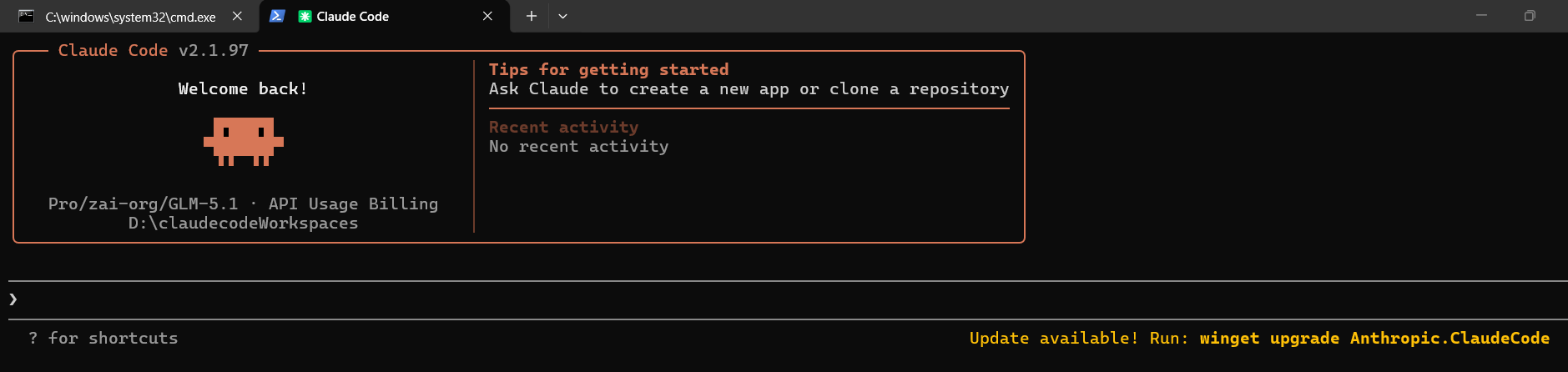Click the green Claude Code tab icon

coord(305,16)
